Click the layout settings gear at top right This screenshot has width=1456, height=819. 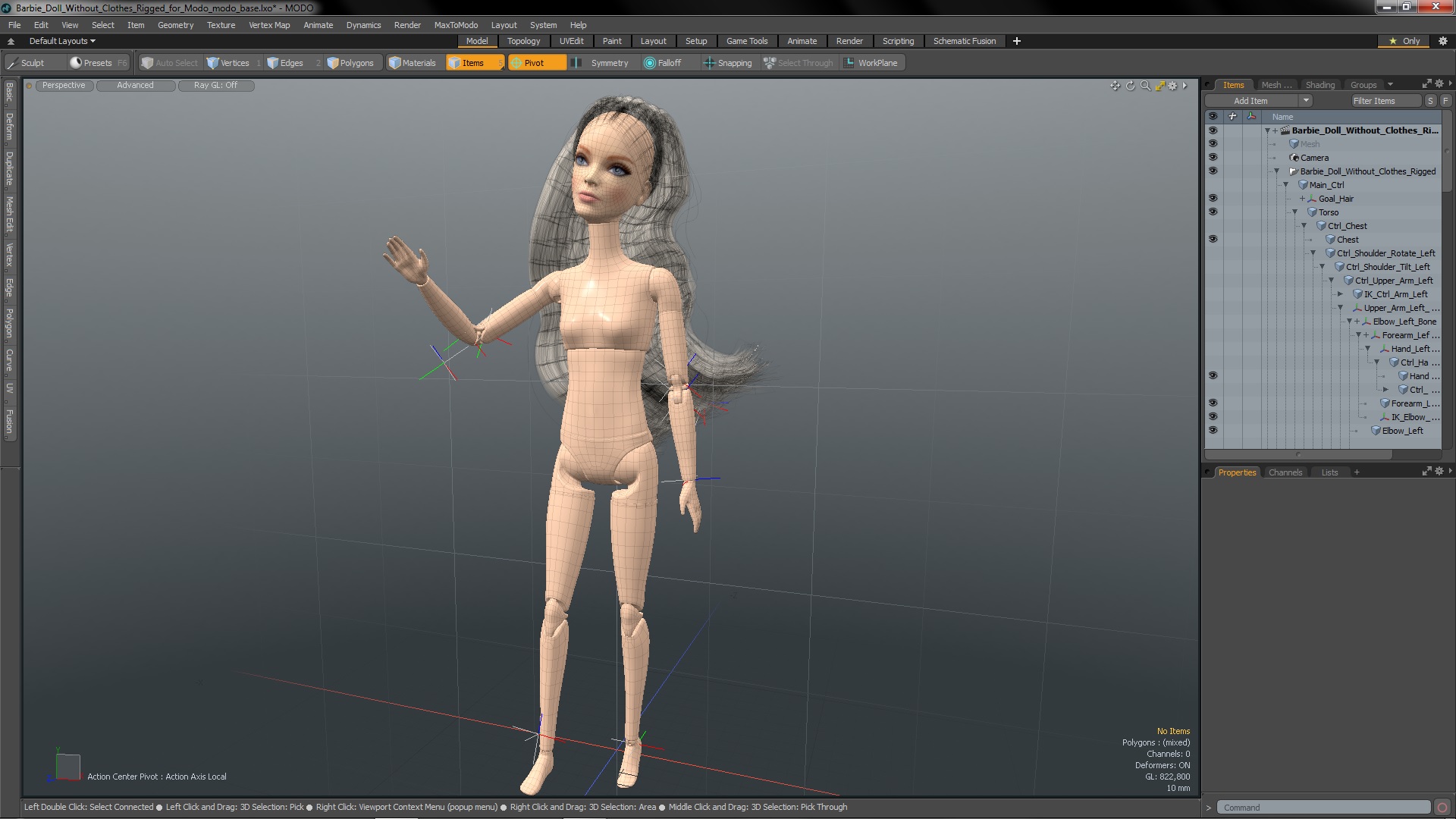1443,41
